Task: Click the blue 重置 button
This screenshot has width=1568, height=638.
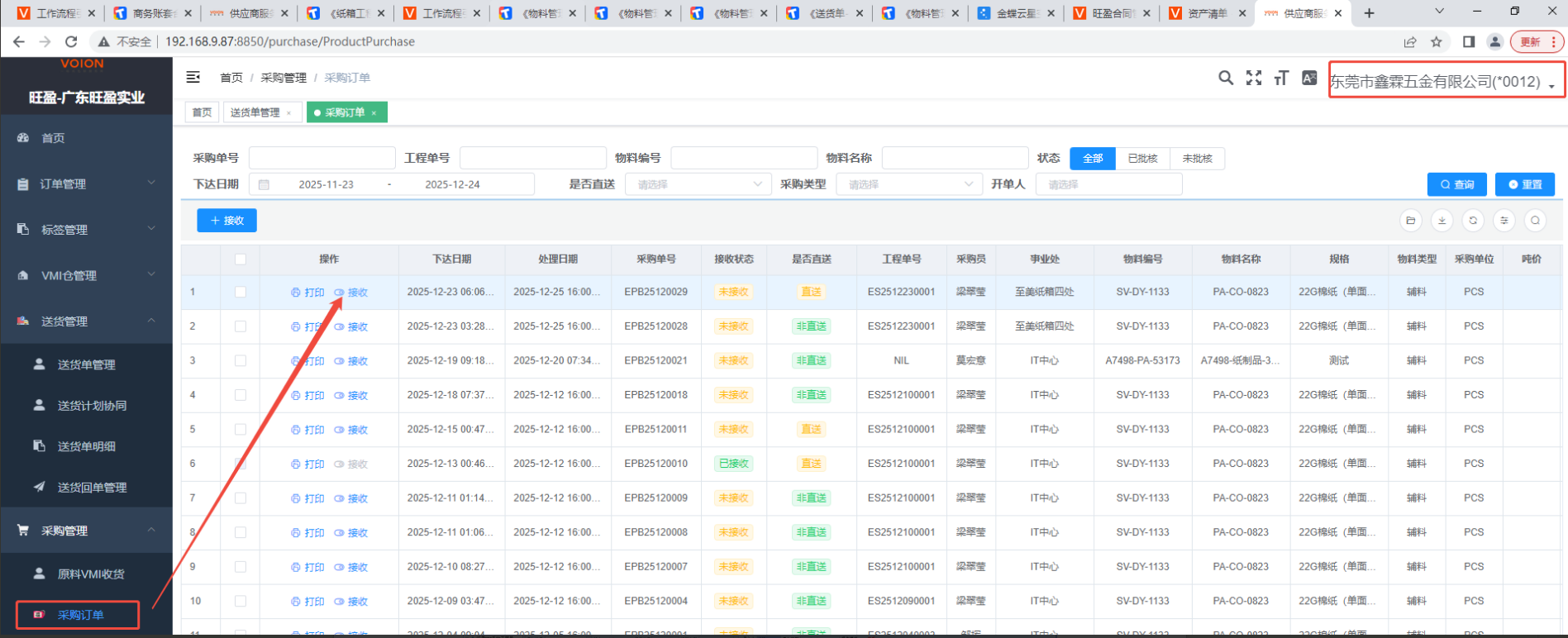Action: [1525, 184]
